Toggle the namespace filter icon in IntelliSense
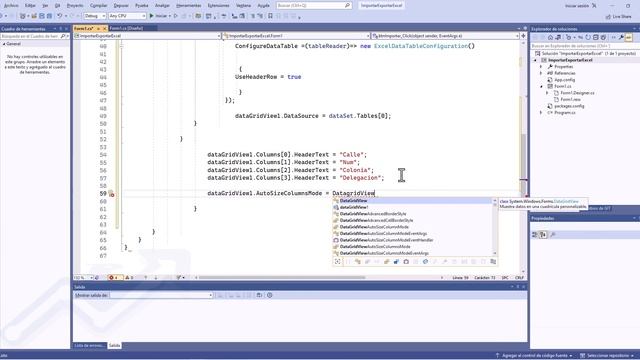Viewport: 640px width, 360px height. point(348,262)
